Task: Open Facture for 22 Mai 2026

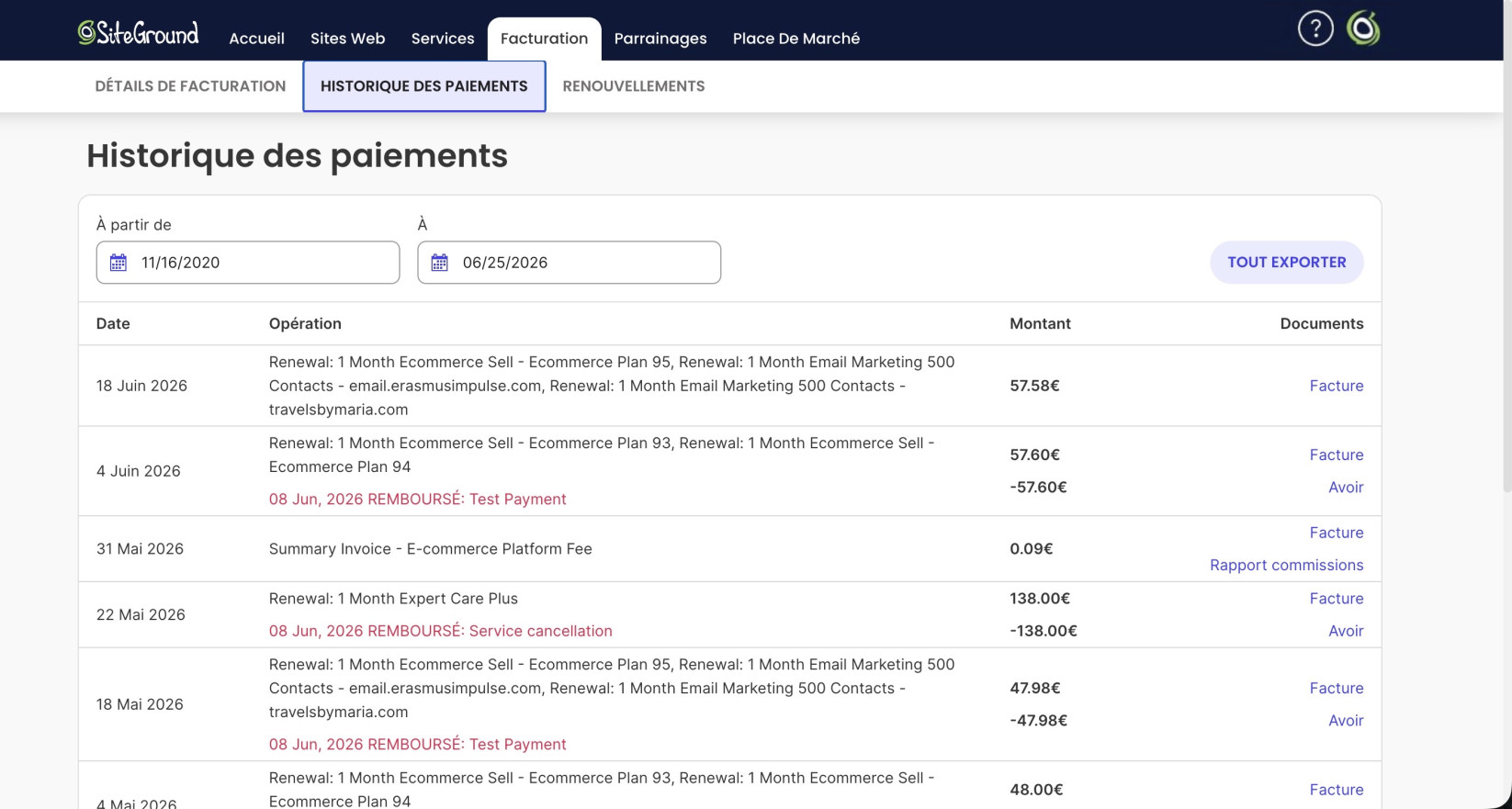Action: pyautogui.click(x=1337, y=599)
